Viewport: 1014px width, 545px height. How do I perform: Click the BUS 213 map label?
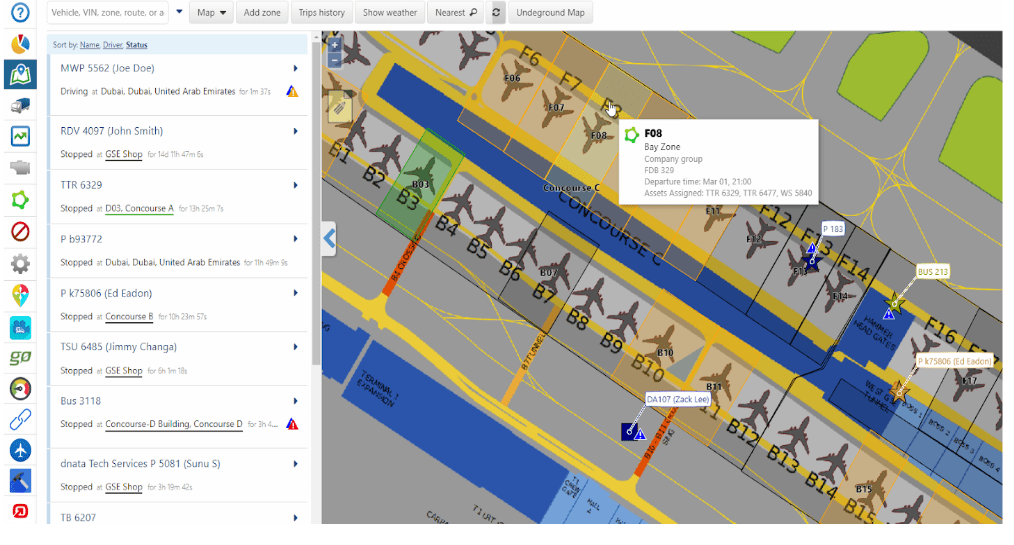click(x=933, y=272)
